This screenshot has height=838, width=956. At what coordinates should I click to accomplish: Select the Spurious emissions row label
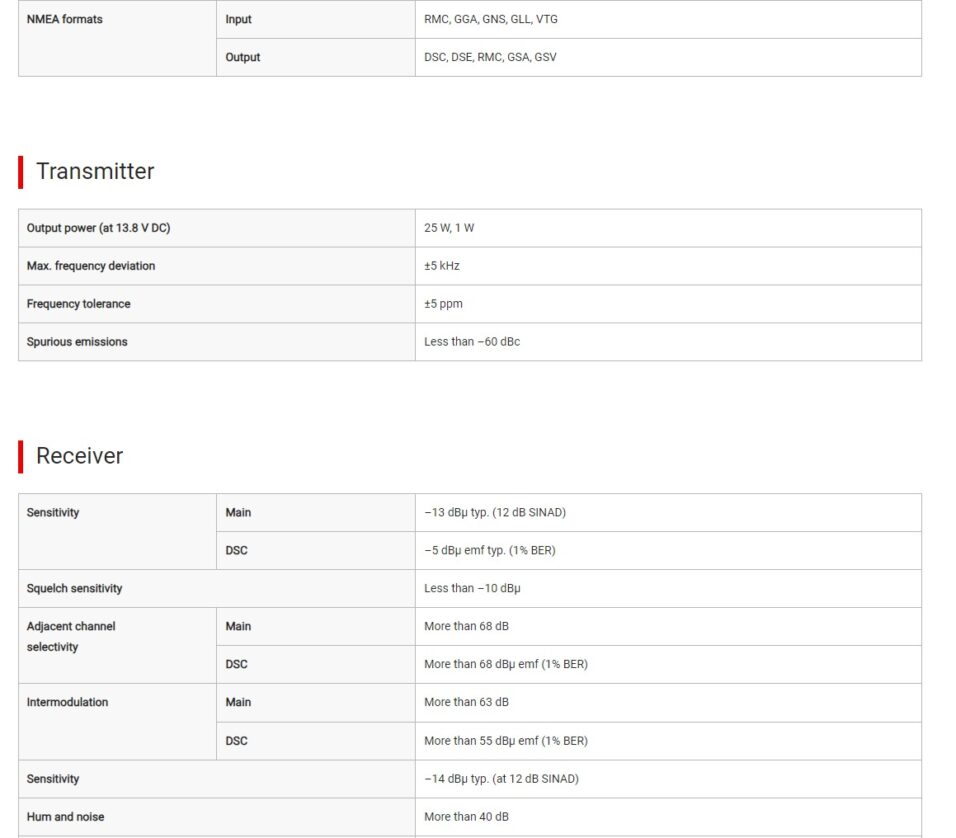point(77,342)
